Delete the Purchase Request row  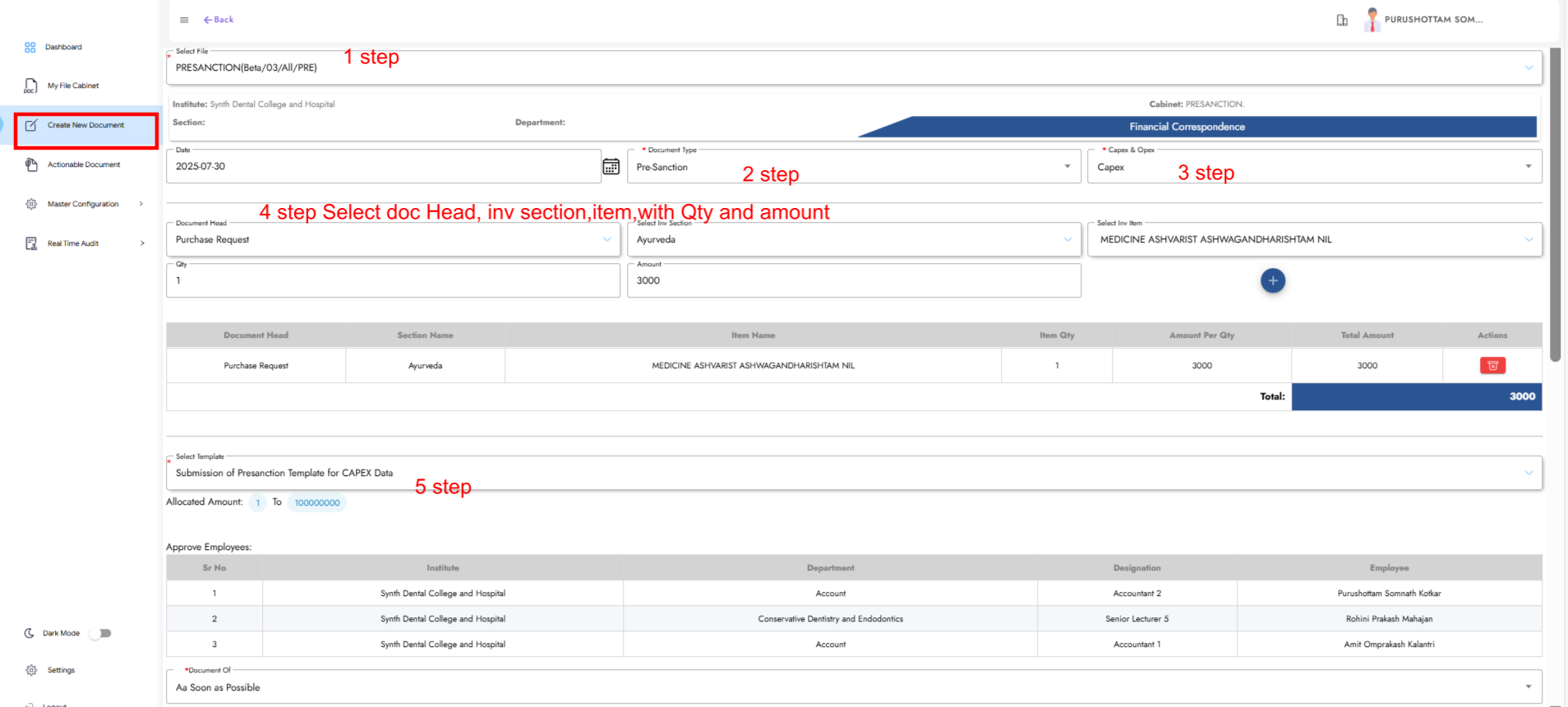pos(1492,366)
